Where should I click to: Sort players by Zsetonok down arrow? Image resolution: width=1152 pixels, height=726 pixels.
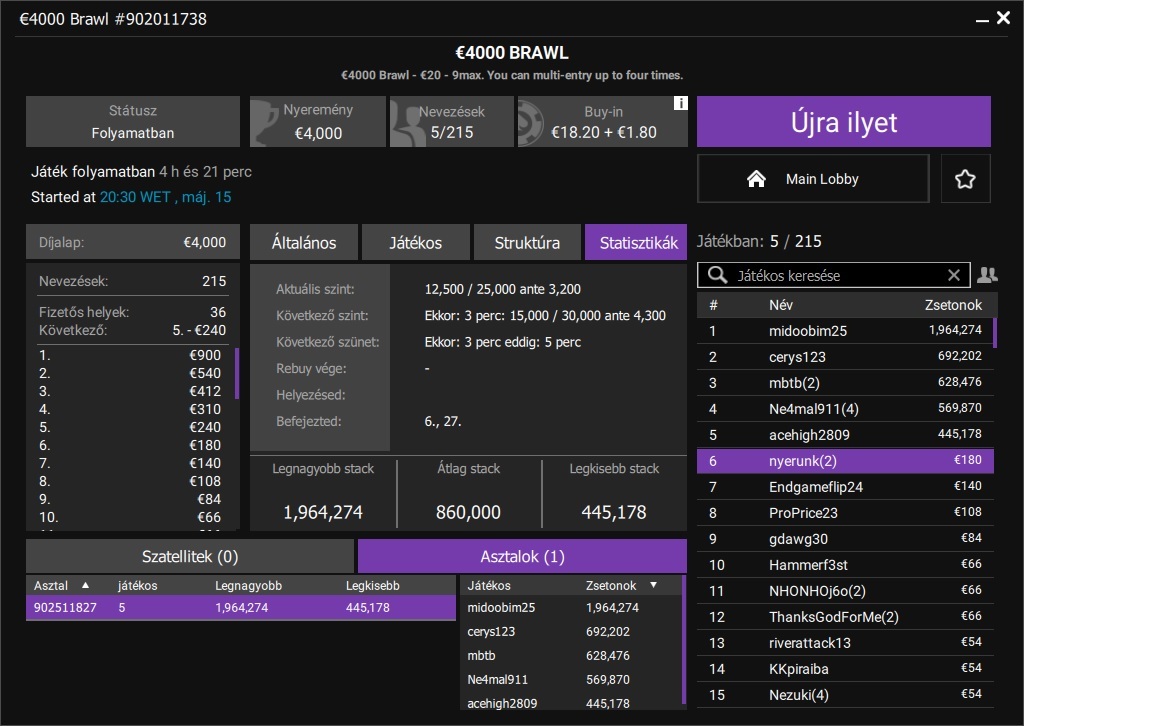click(653, 585)
